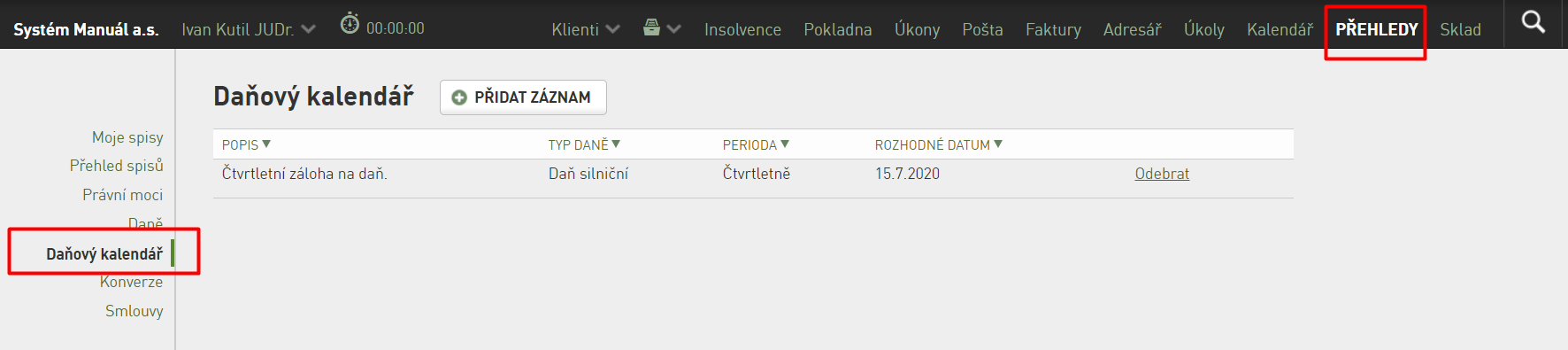The width and height of the screenshot is (1568, 350).
Task: Open the Kalendář menu item
Action: click(1280, 29)
